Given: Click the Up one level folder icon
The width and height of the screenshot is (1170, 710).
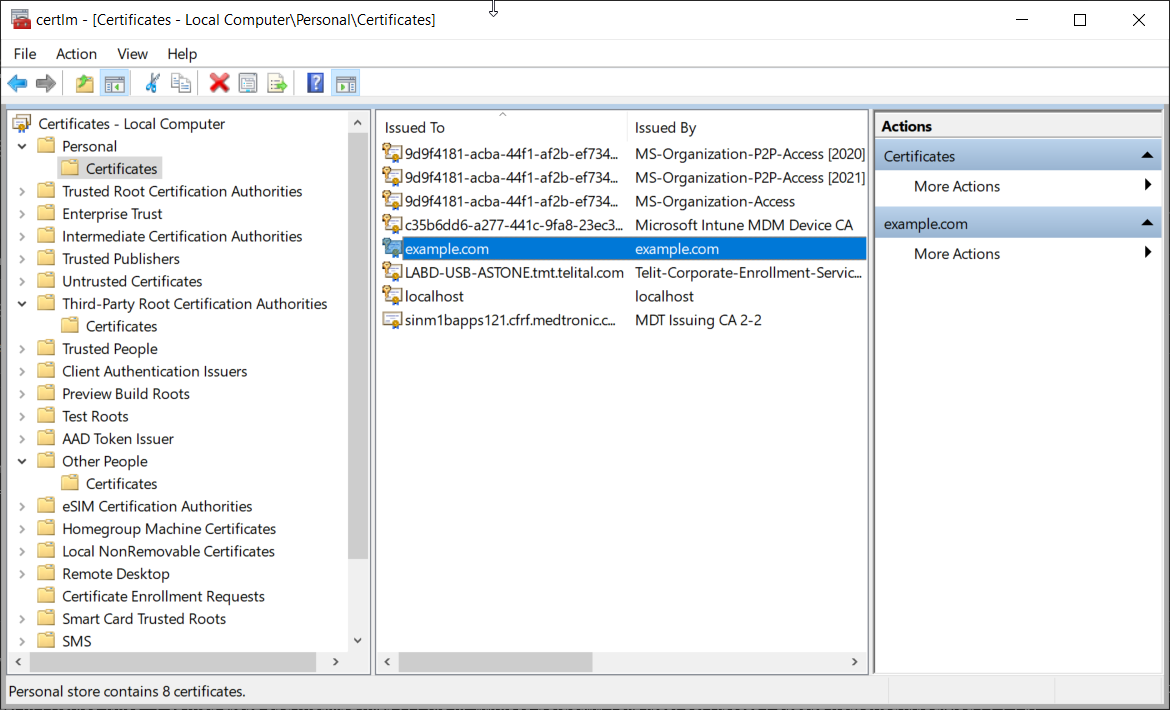Looking at the screenshot, I should point(84,83).
